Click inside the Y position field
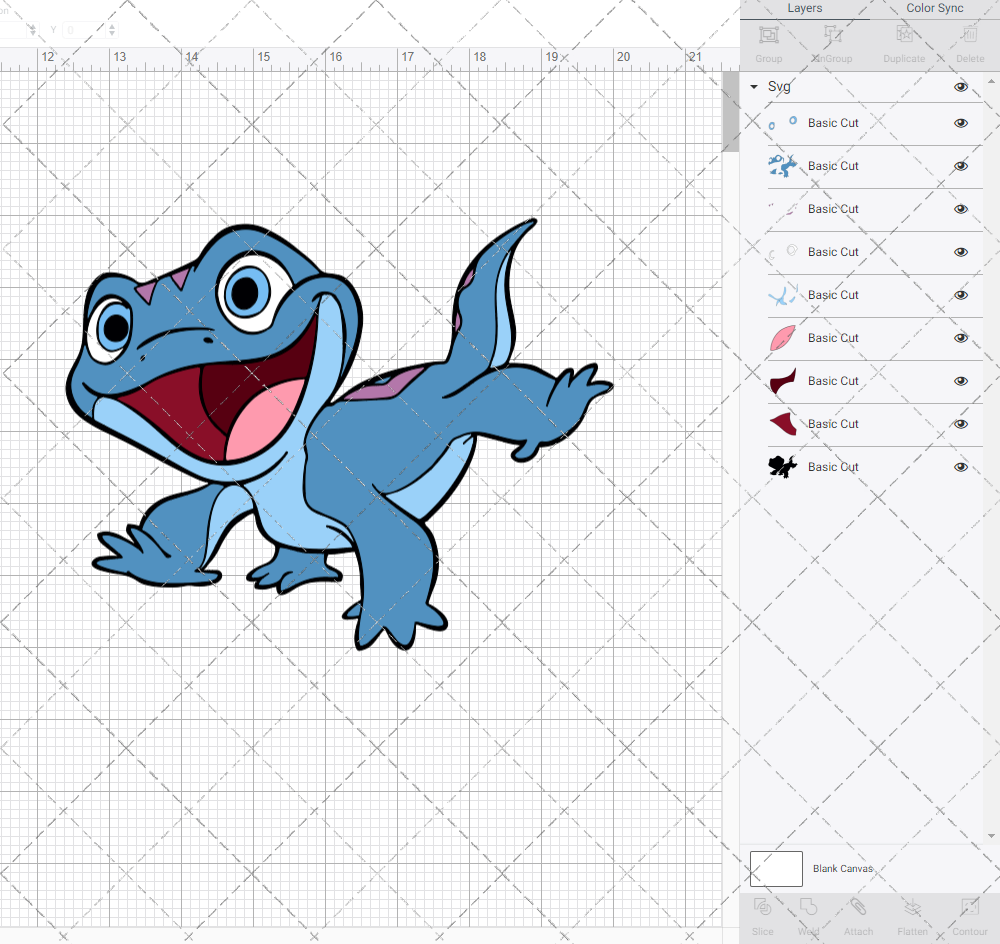The width and height of the screenshot is (1000, 944). tap(84, 29)
